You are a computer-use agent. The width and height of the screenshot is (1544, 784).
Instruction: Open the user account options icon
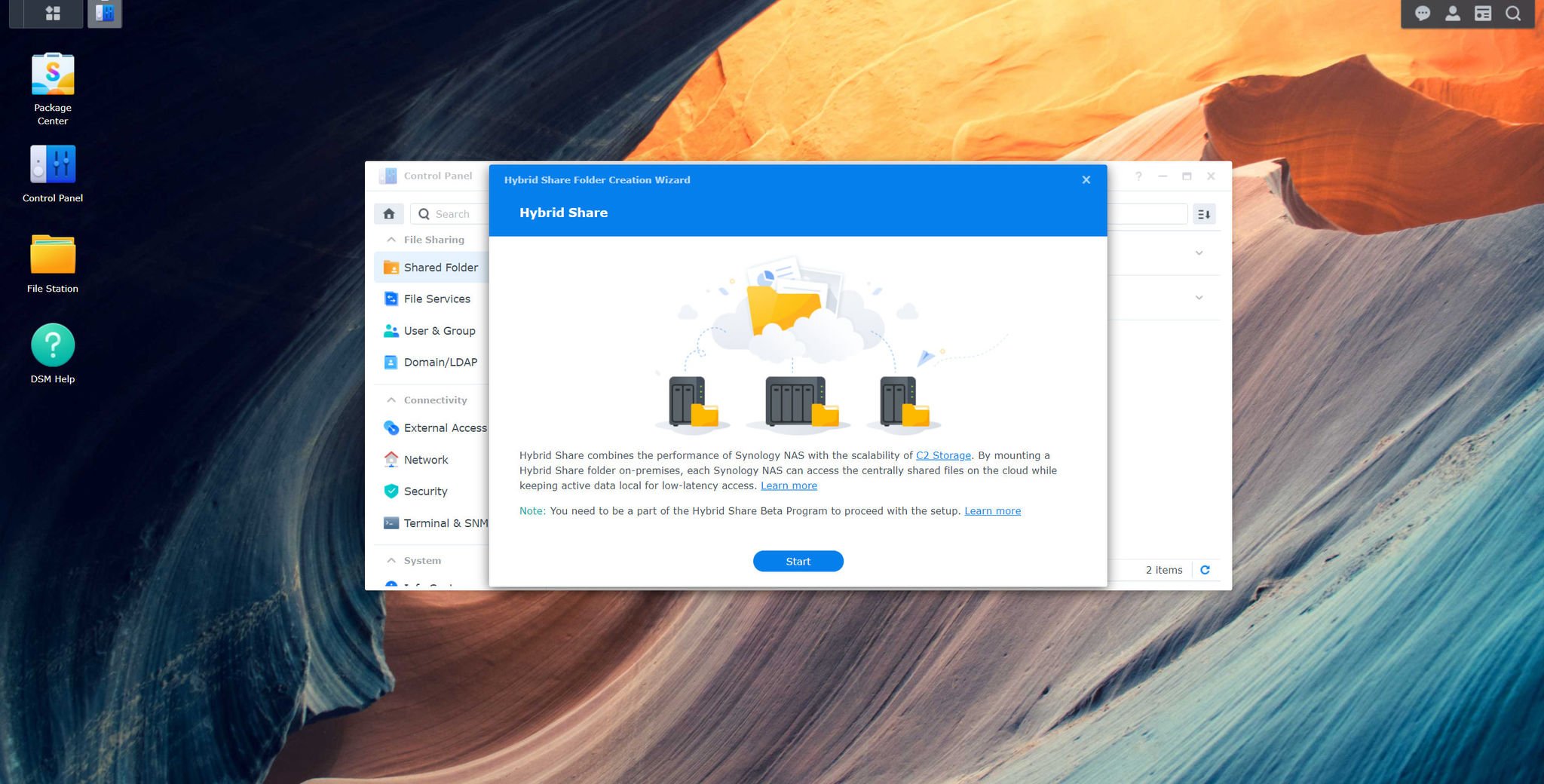pyautogui.click(x=1453, y=13)
